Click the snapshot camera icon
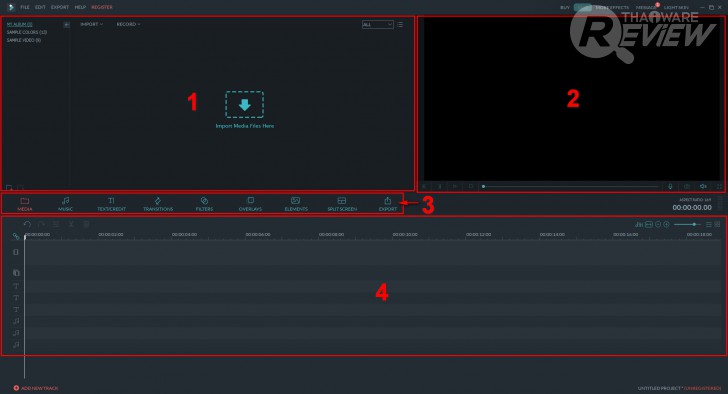This screenshot has width=728, height=394. (x=687, y=186)
